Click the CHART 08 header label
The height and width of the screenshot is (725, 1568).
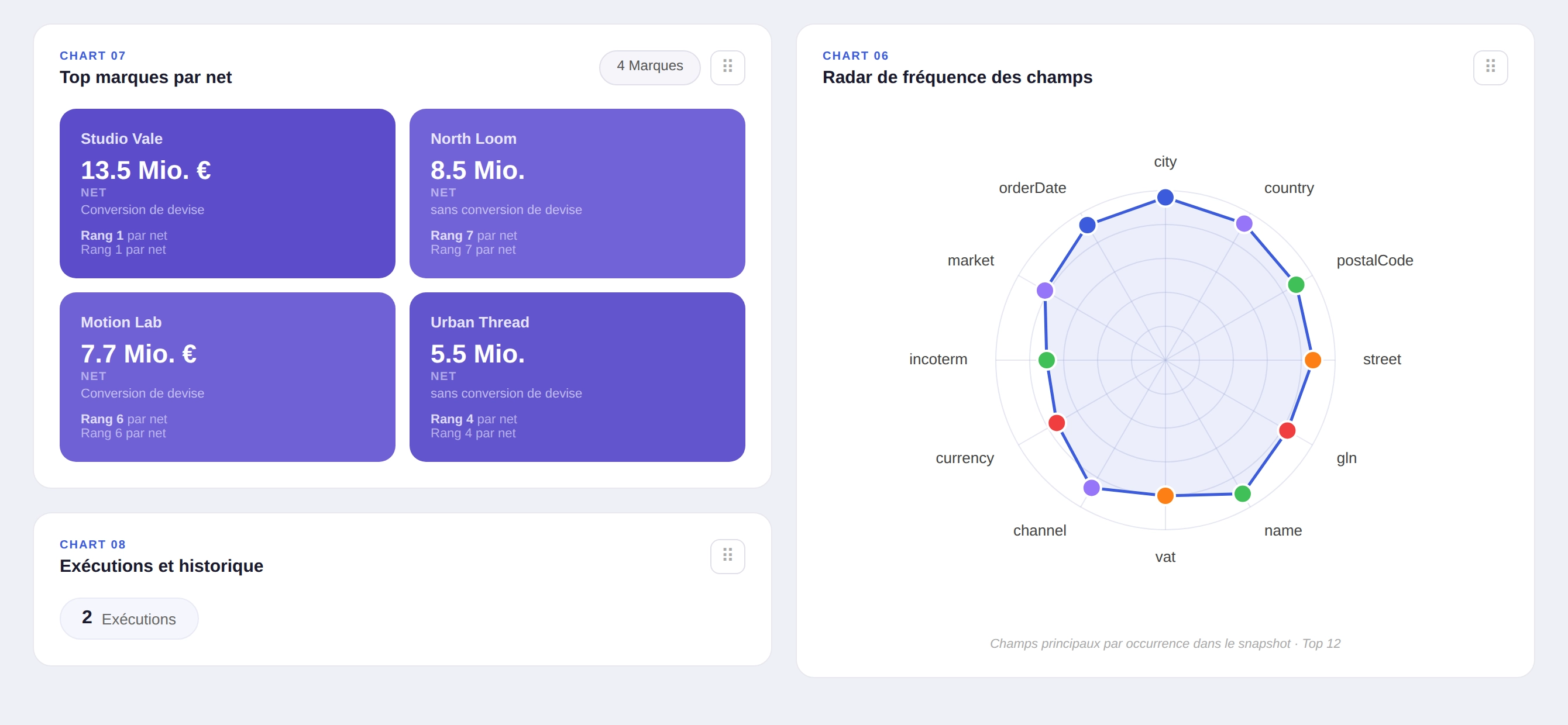pyautogui.click(x=92, y=544)
